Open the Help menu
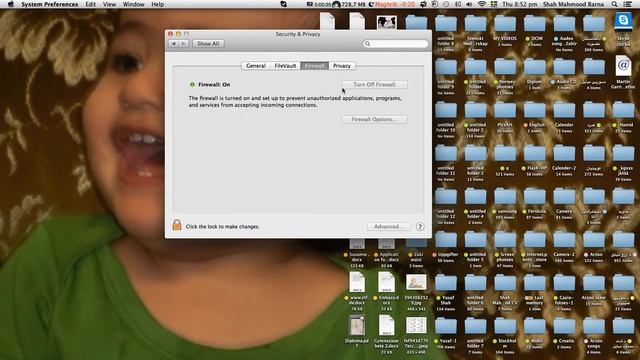Screen dimensions: 640x360 [158, 4]
